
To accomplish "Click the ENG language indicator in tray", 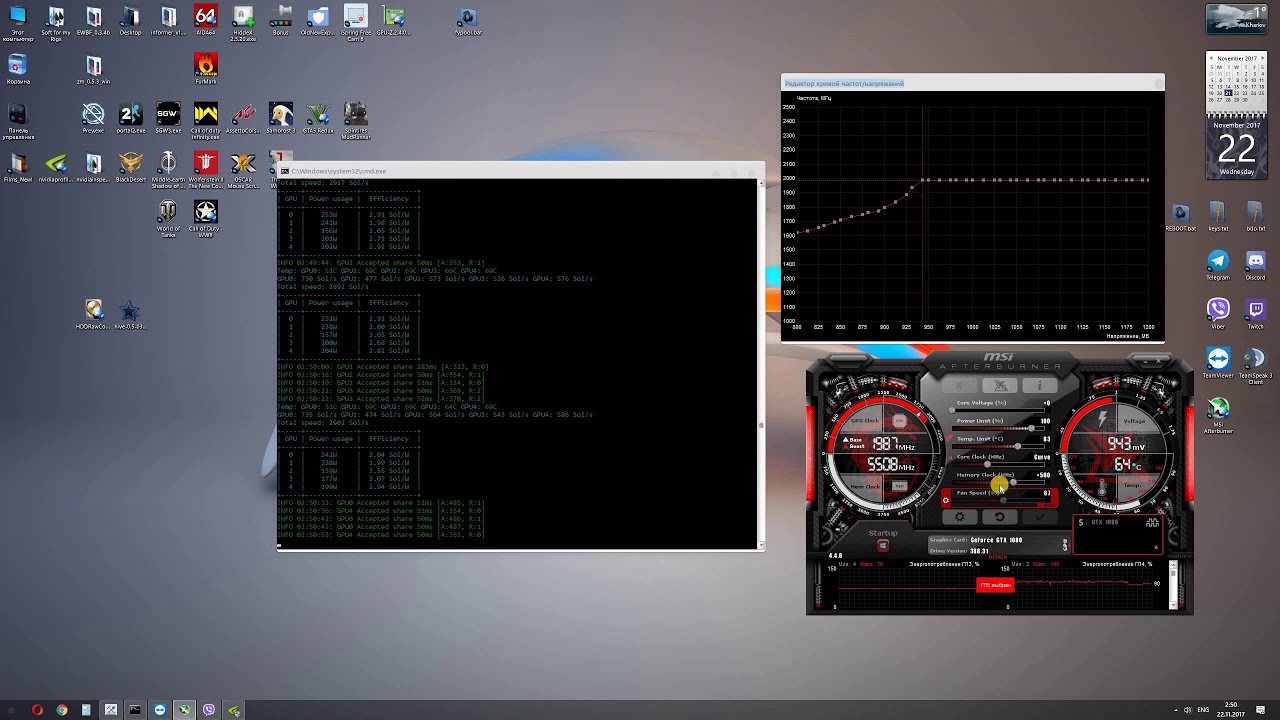I will click(1204, 710).
